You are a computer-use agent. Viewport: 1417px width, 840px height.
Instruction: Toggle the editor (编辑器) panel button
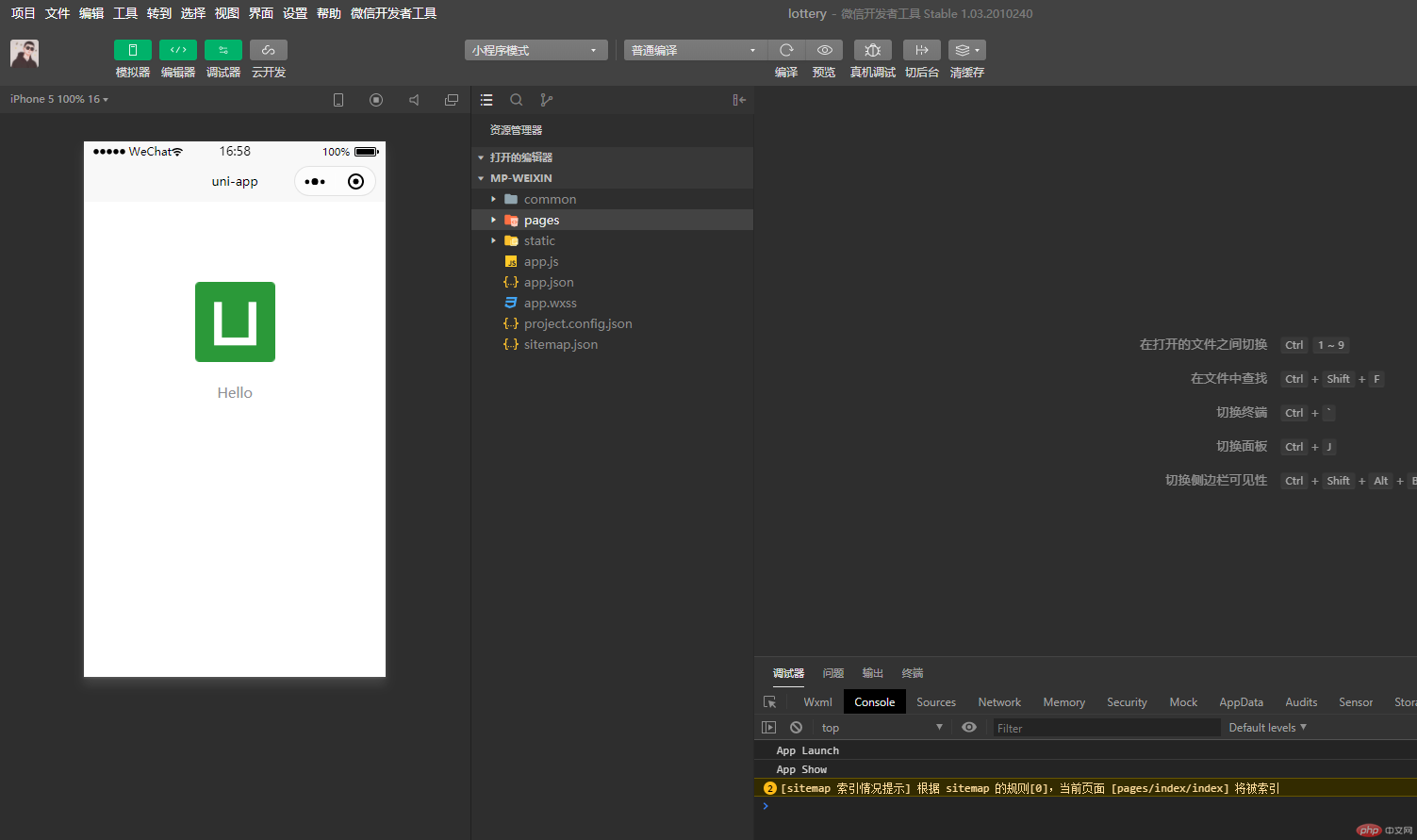point(178,50)
